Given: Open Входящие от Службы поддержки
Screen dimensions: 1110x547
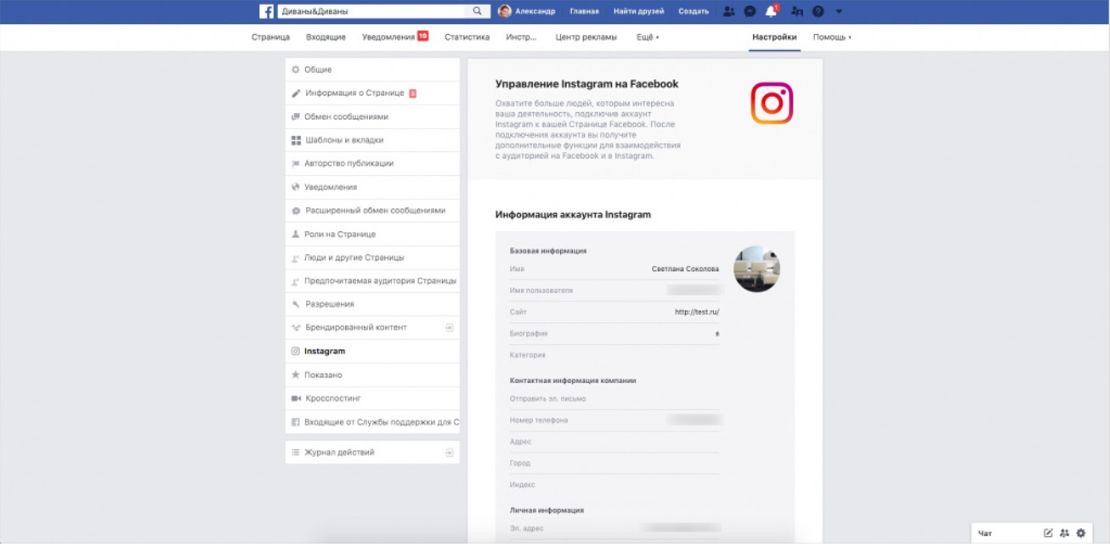Looking at the screenshot, I should [372, 422].
